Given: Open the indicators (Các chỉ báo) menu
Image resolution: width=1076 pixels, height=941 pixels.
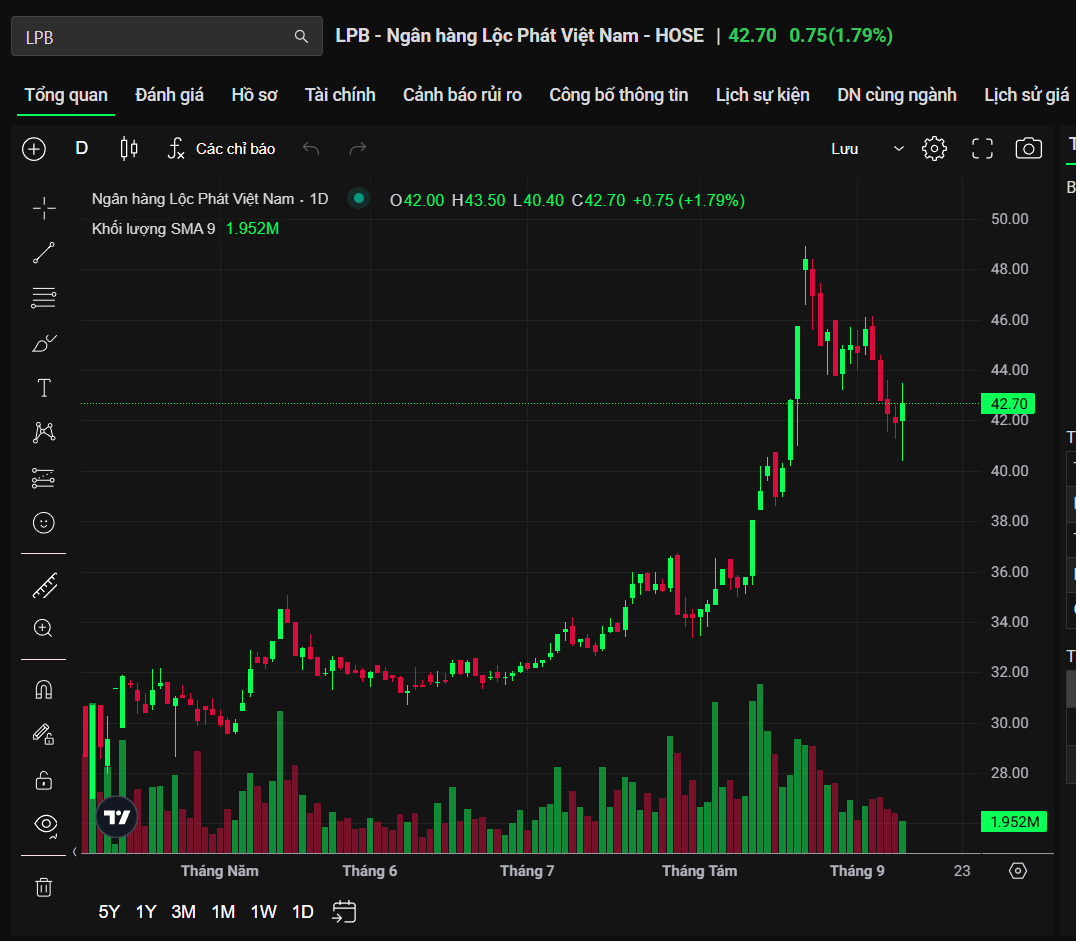Looking at the screenshot, I should (222, 149).
